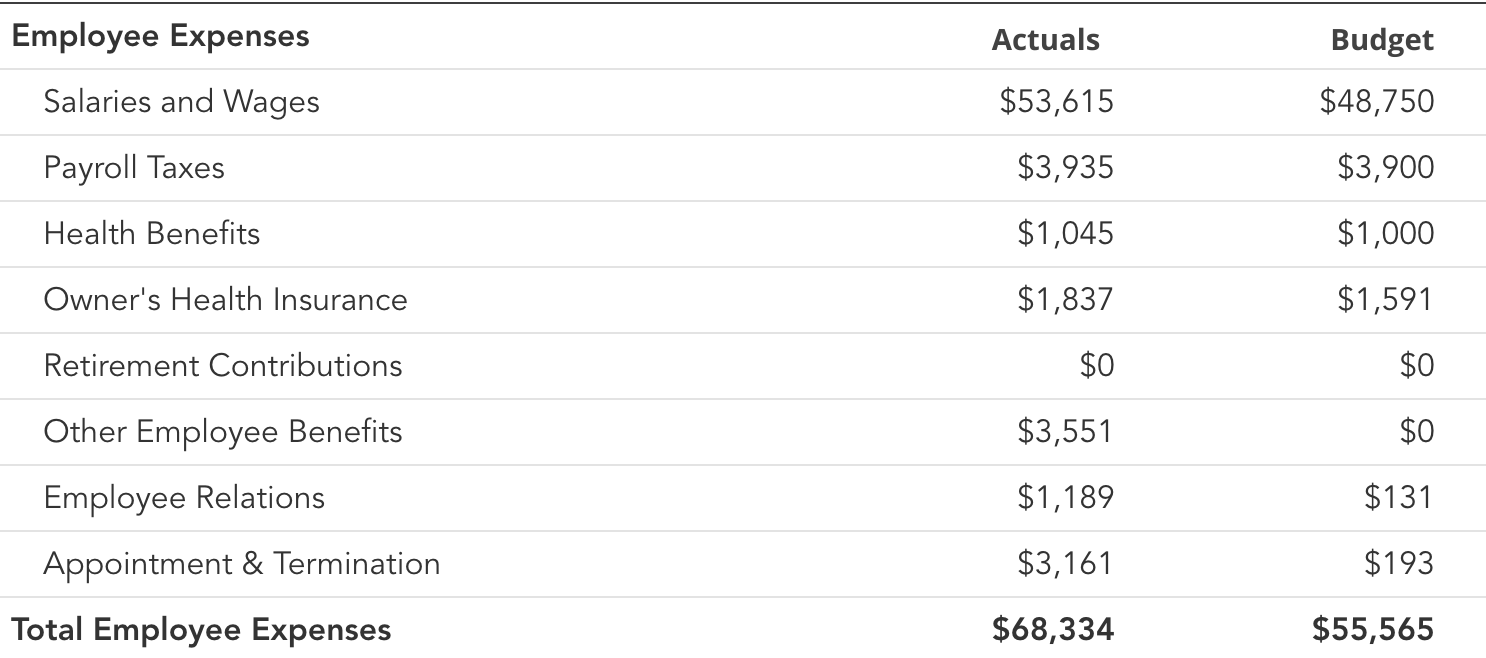This screenshot has height=658, width=1486.
Task: Click the Total Employee Expenses label
Action: tap(201, 630)
